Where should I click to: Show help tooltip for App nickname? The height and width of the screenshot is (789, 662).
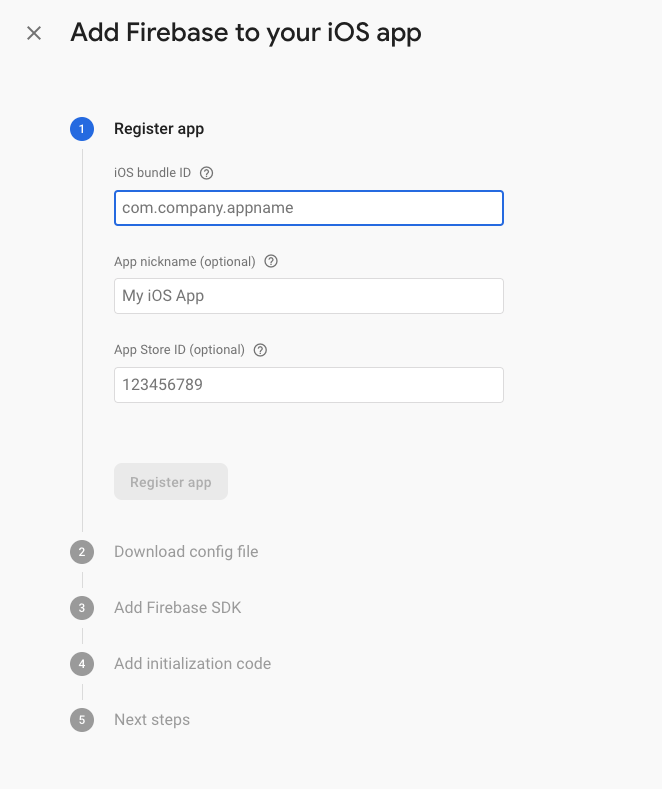(271, 262)
